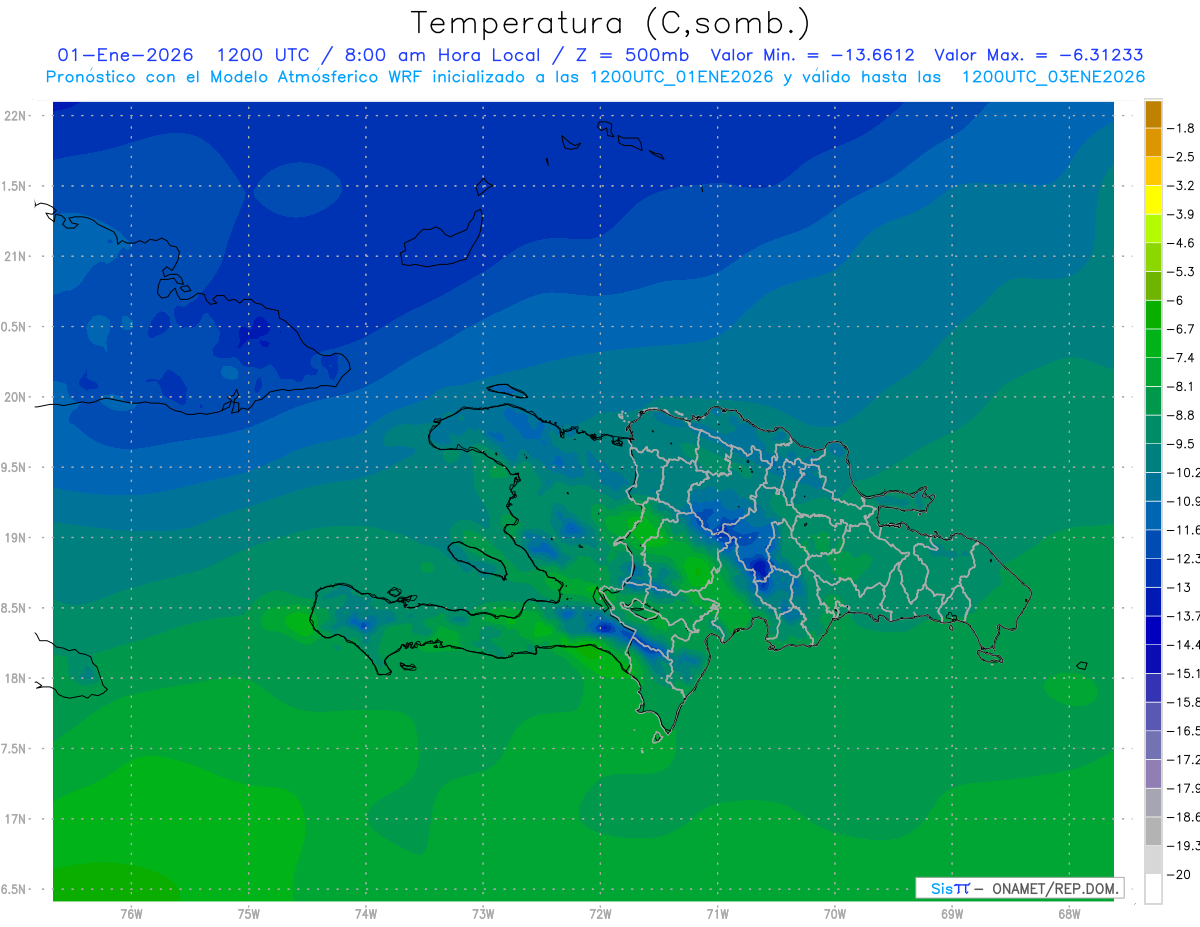Click the colorbar label "-1.8"

1183,128
